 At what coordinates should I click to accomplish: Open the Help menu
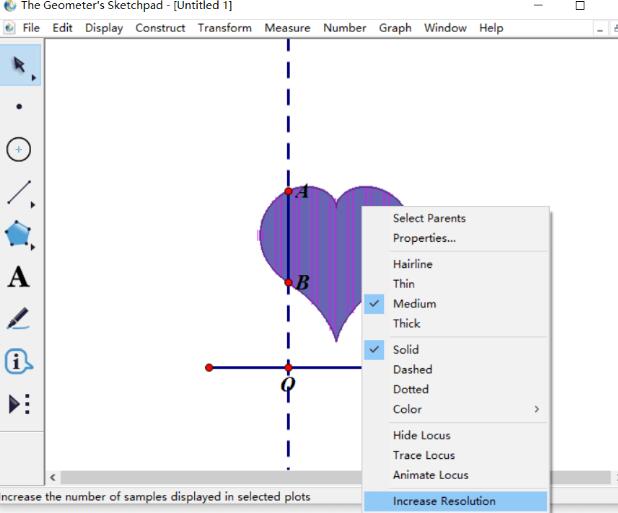point(491,28)
